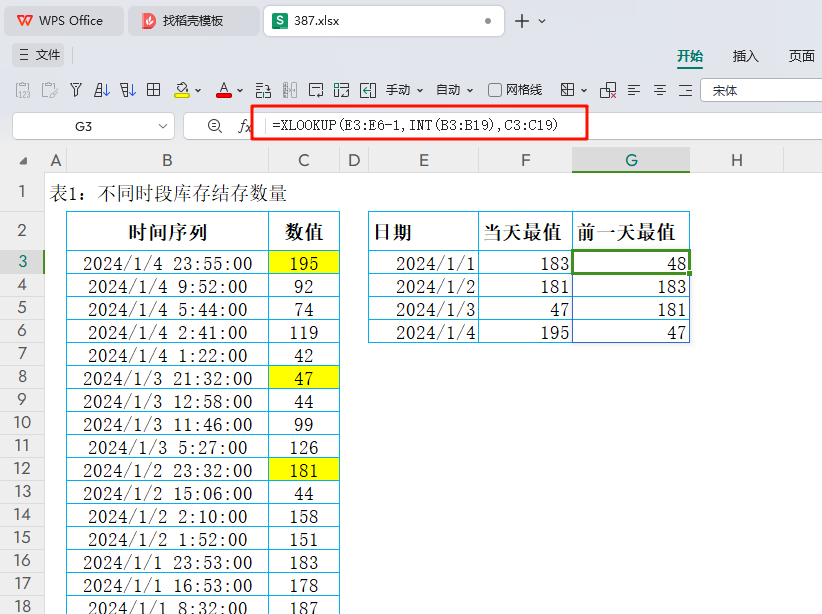Apply the red font color
This screenshot has width=822, height=614.
(x=224, y=90)
